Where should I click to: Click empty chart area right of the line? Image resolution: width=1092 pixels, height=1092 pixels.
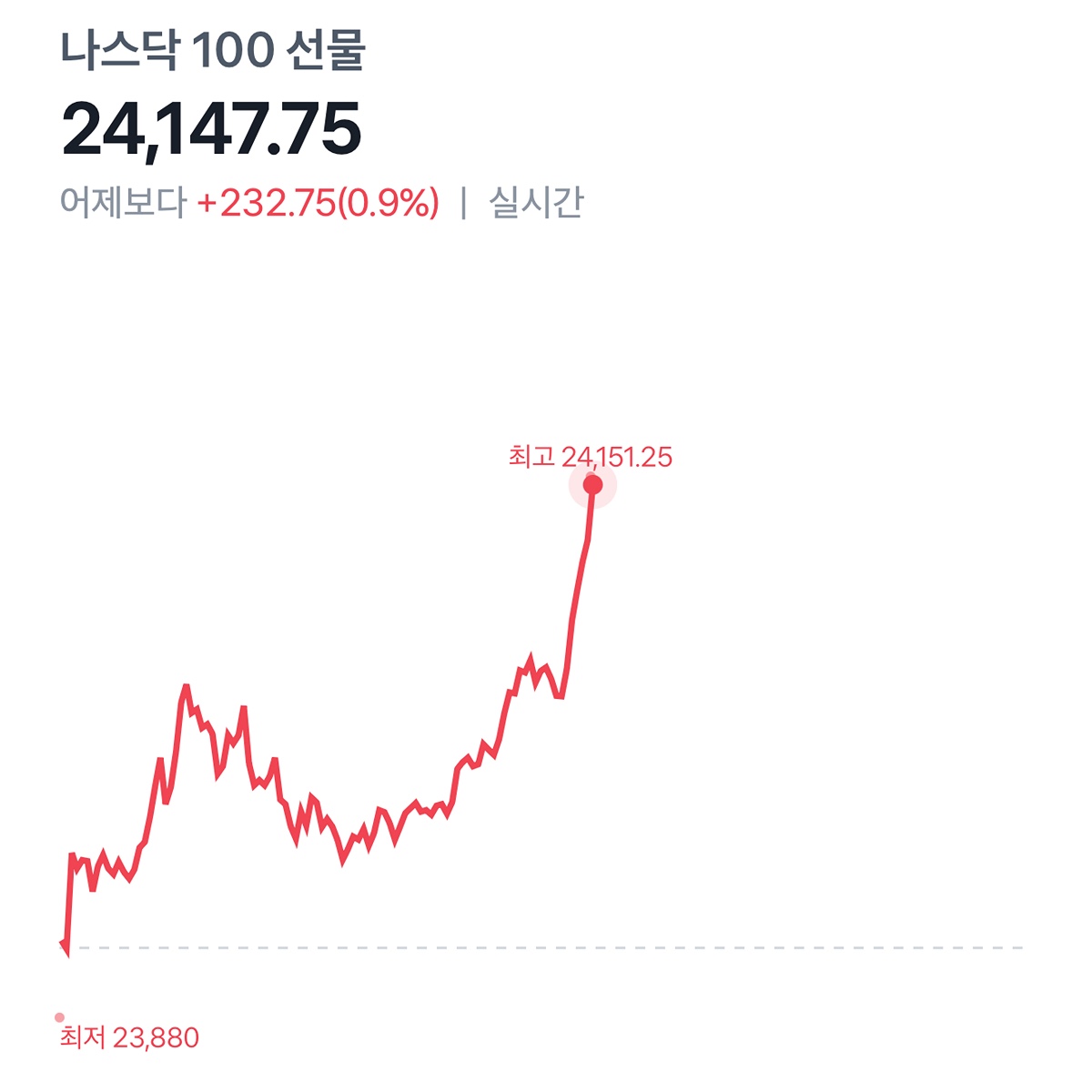coord(819,682)
